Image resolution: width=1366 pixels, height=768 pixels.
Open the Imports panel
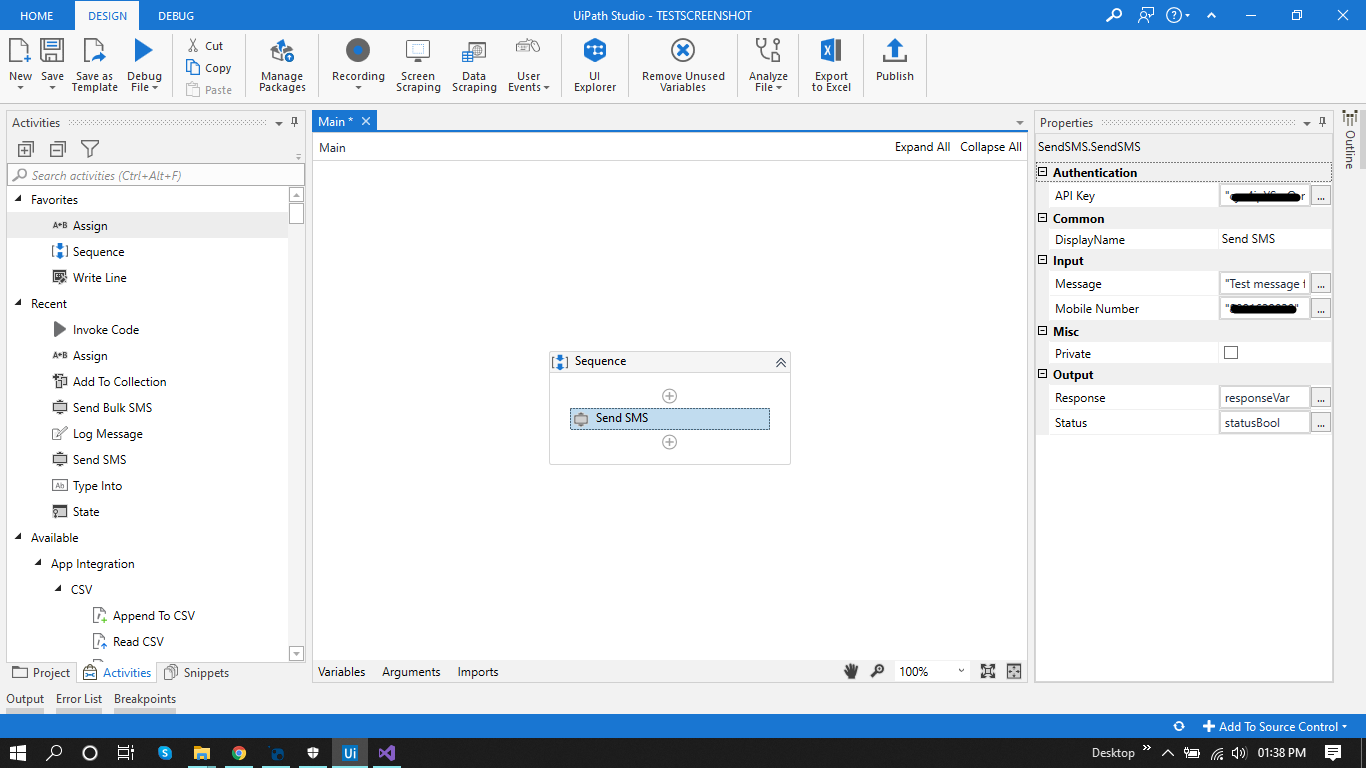click(478, 672)
